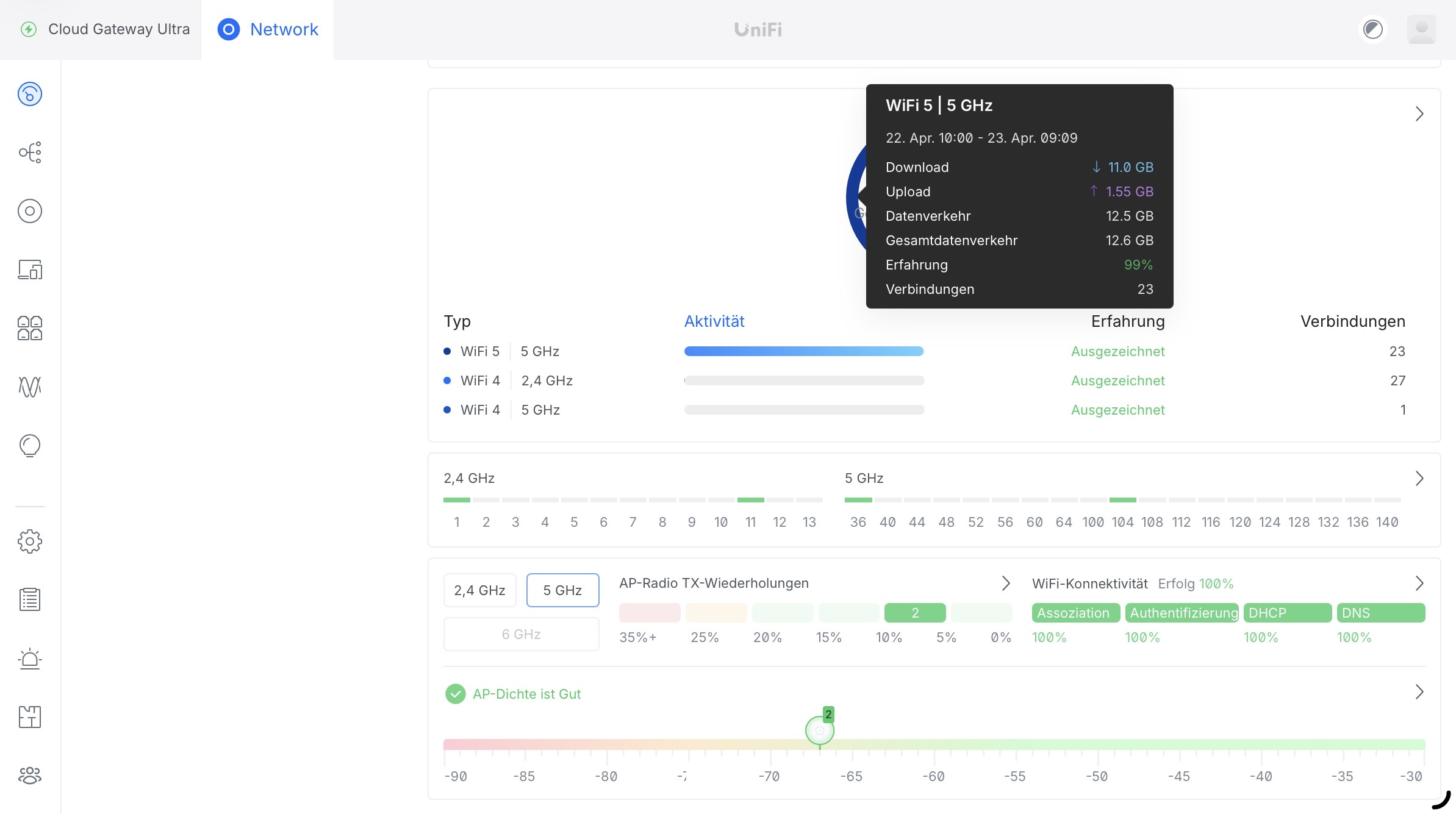Click the Erfahrung column header
The height and width of the screenshot is (814, 1456).
tap(1128, 321)
